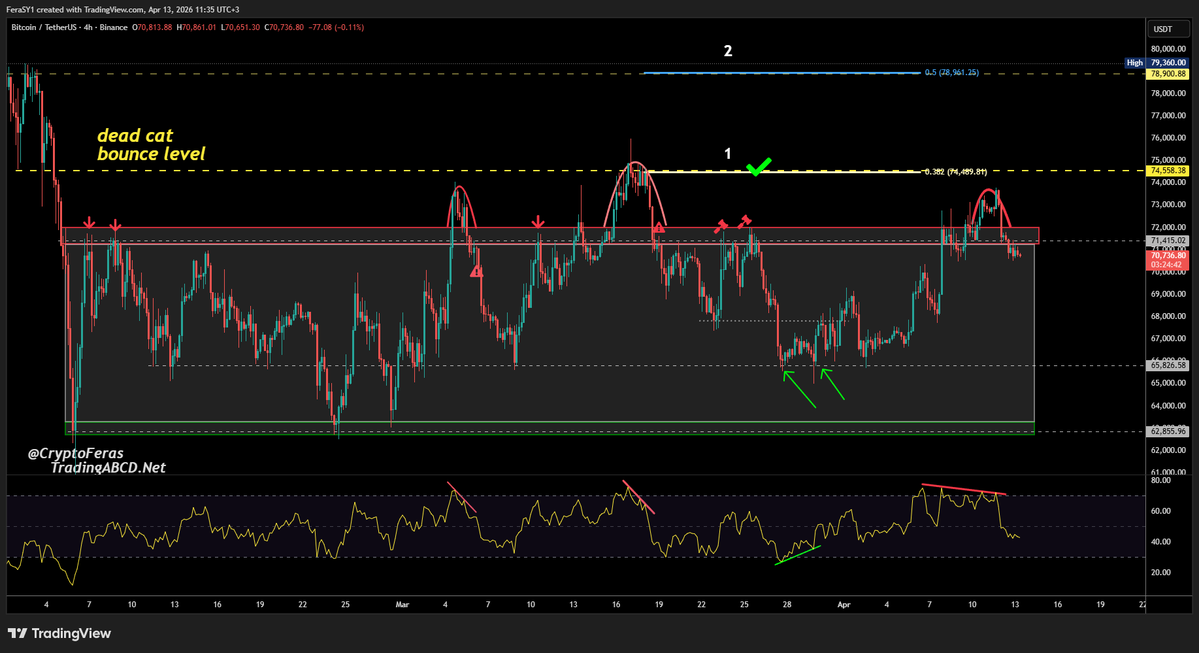Click the High badge on the price scale

coord(1134,62)
